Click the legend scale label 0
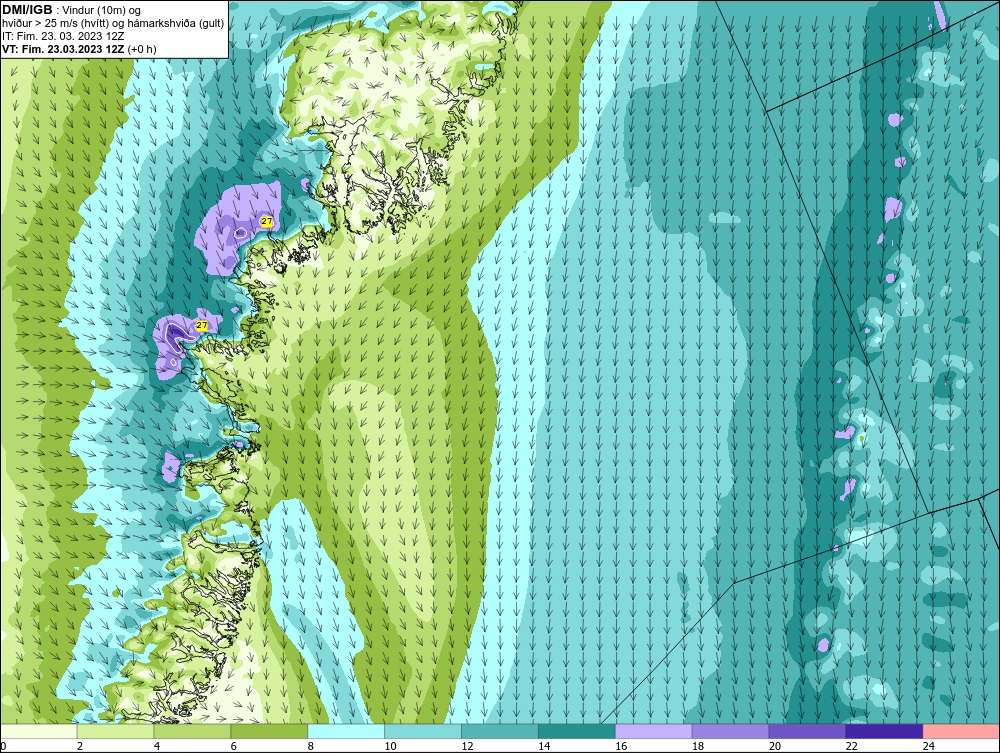 4,746
